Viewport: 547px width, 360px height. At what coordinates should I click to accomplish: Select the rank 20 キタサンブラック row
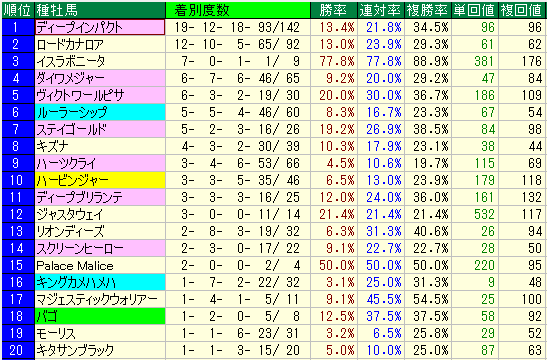click(274, 350)
